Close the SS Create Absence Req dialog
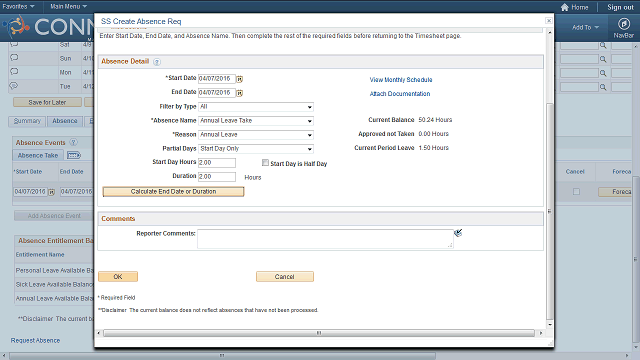Viewport: 640px width, 360px height. (549, 21)
